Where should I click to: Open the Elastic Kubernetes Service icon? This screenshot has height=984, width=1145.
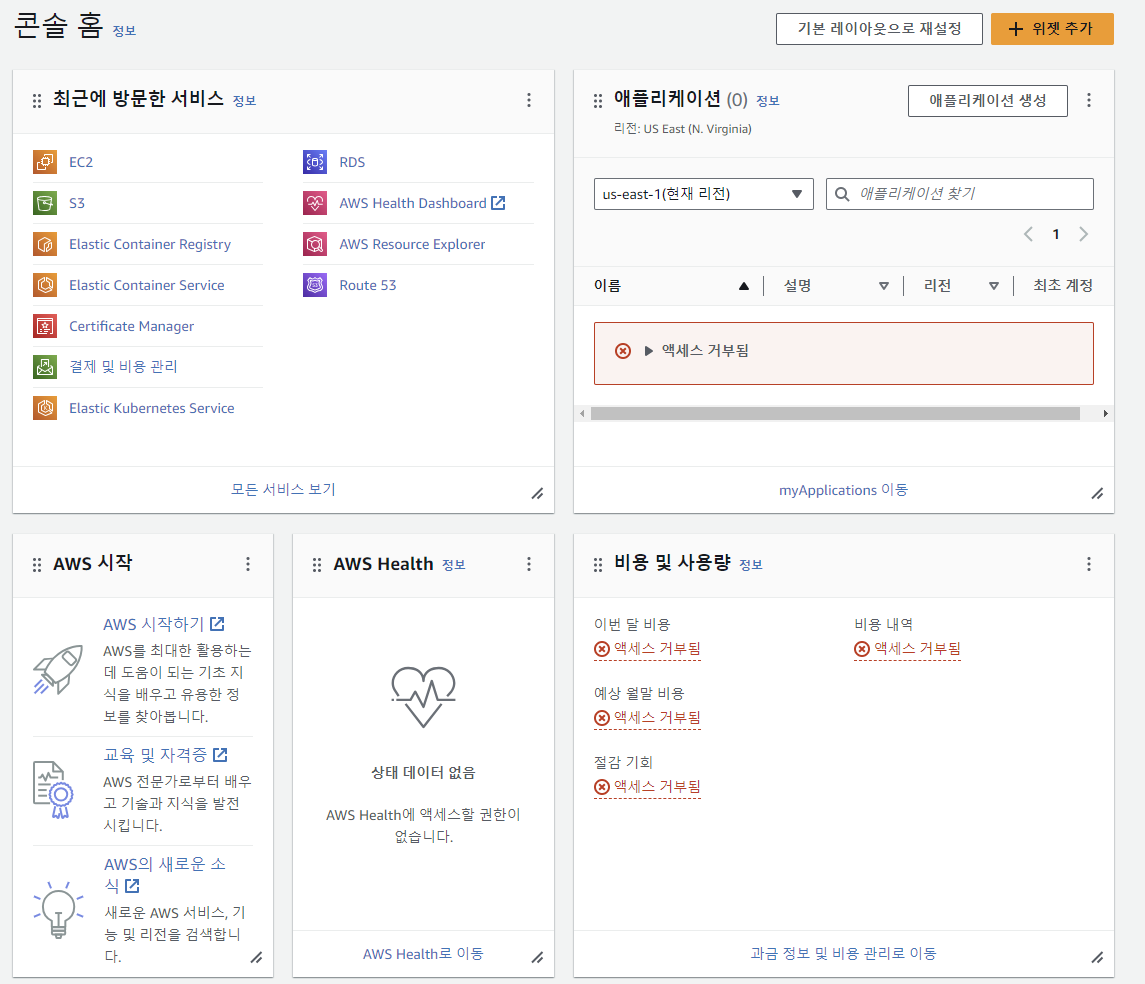click(45, 407)
